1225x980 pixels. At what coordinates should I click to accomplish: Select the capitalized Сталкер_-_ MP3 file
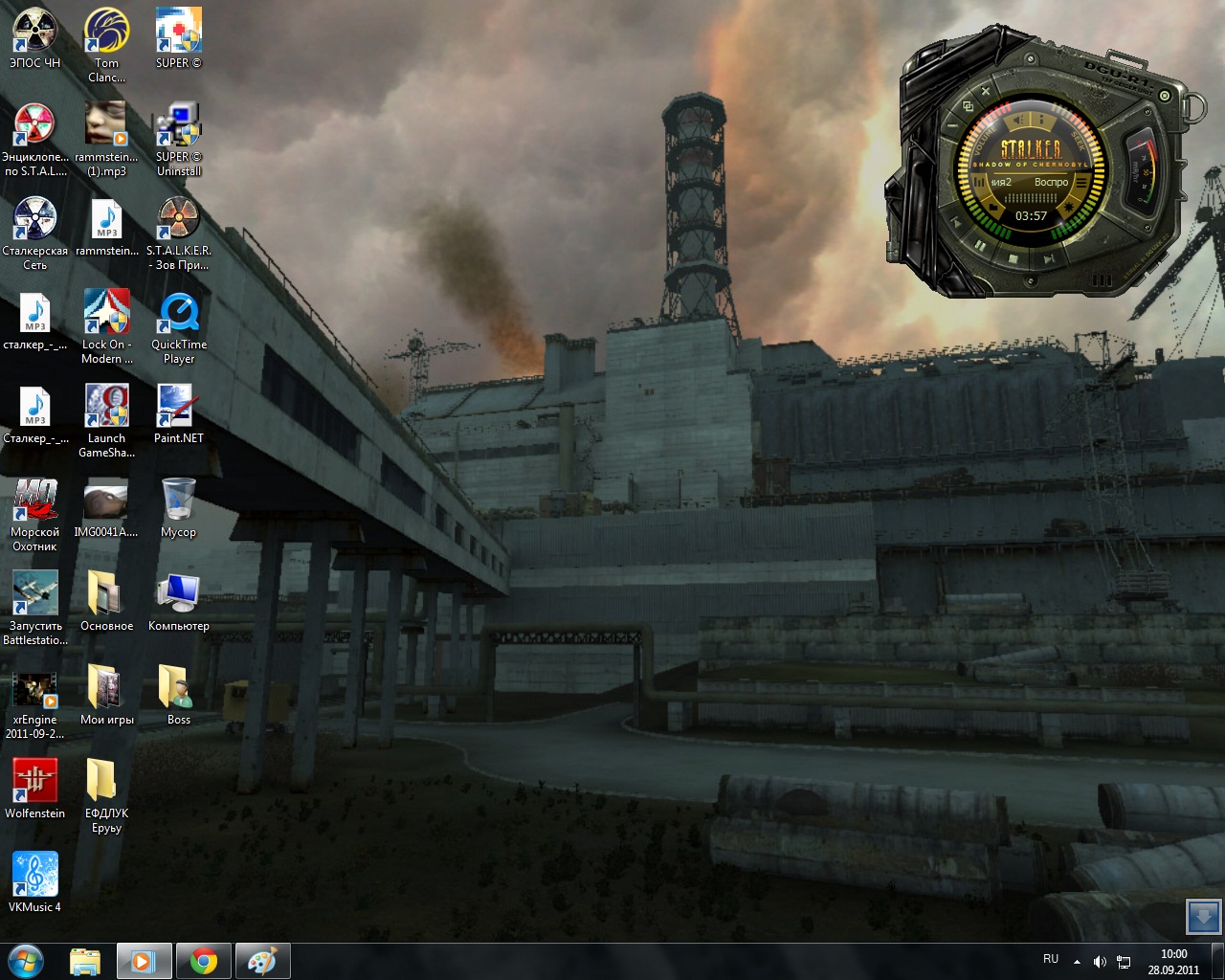[x=34, y=415]
